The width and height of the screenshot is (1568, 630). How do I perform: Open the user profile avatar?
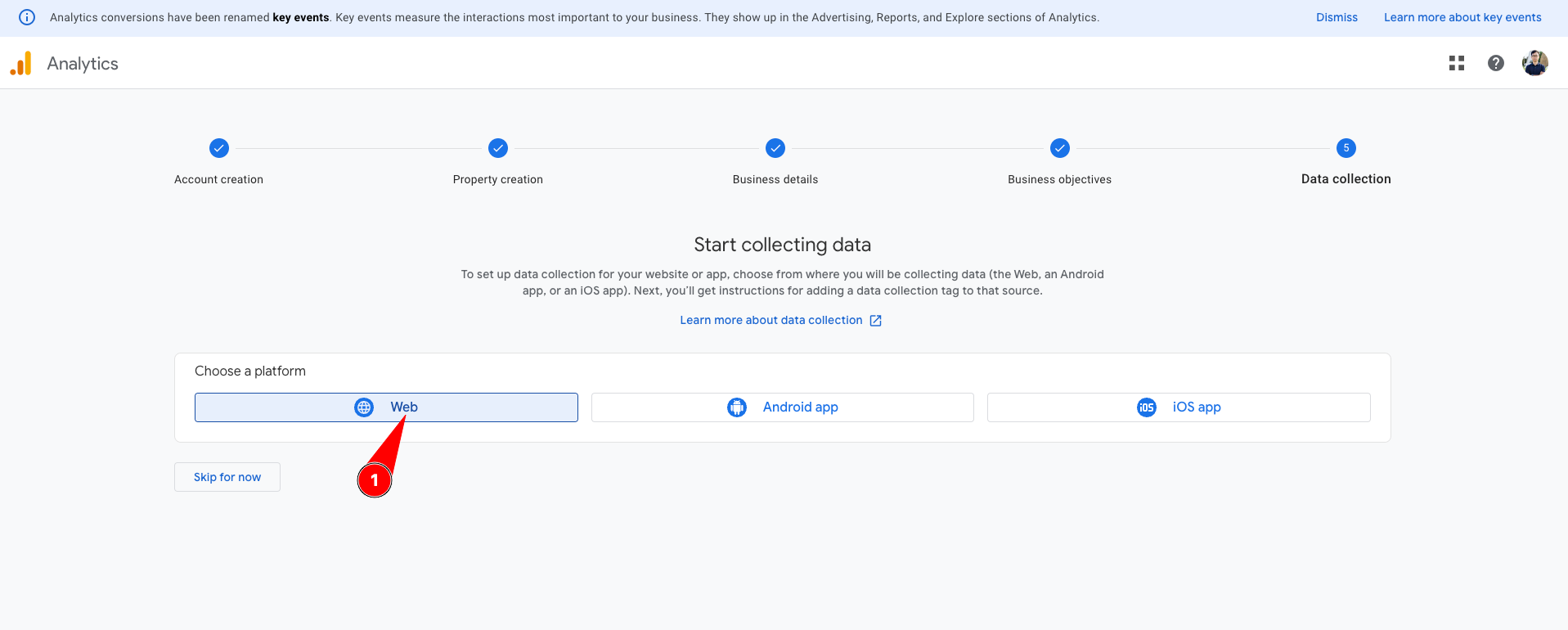tap(1534, 63)
